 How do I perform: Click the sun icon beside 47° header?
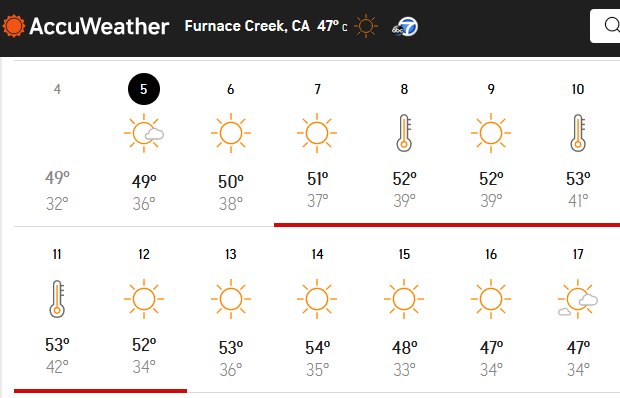coord(366,26)
